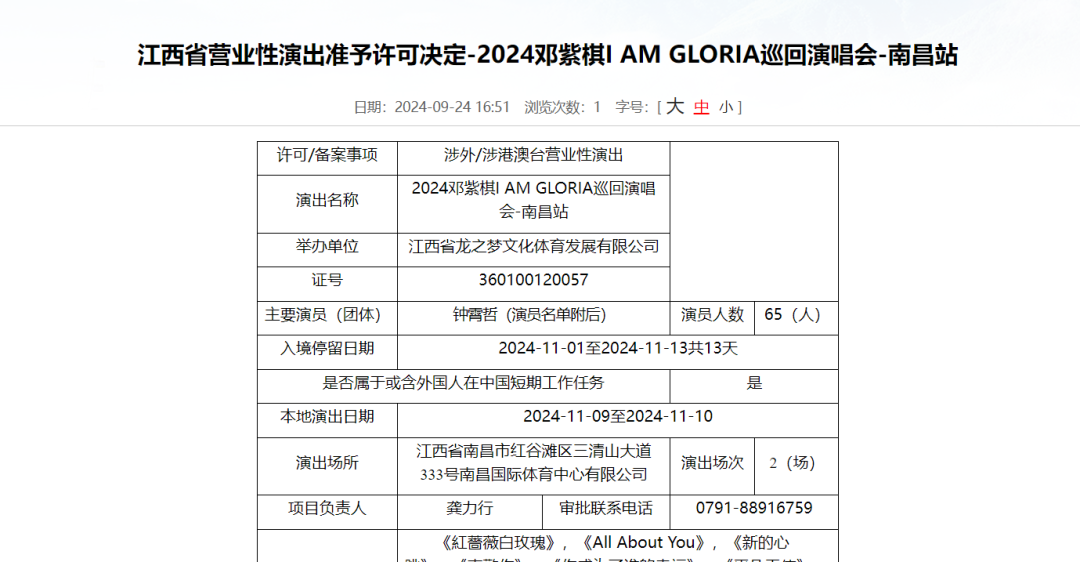Click the publish date 2024-09-24 16:51

452,107
